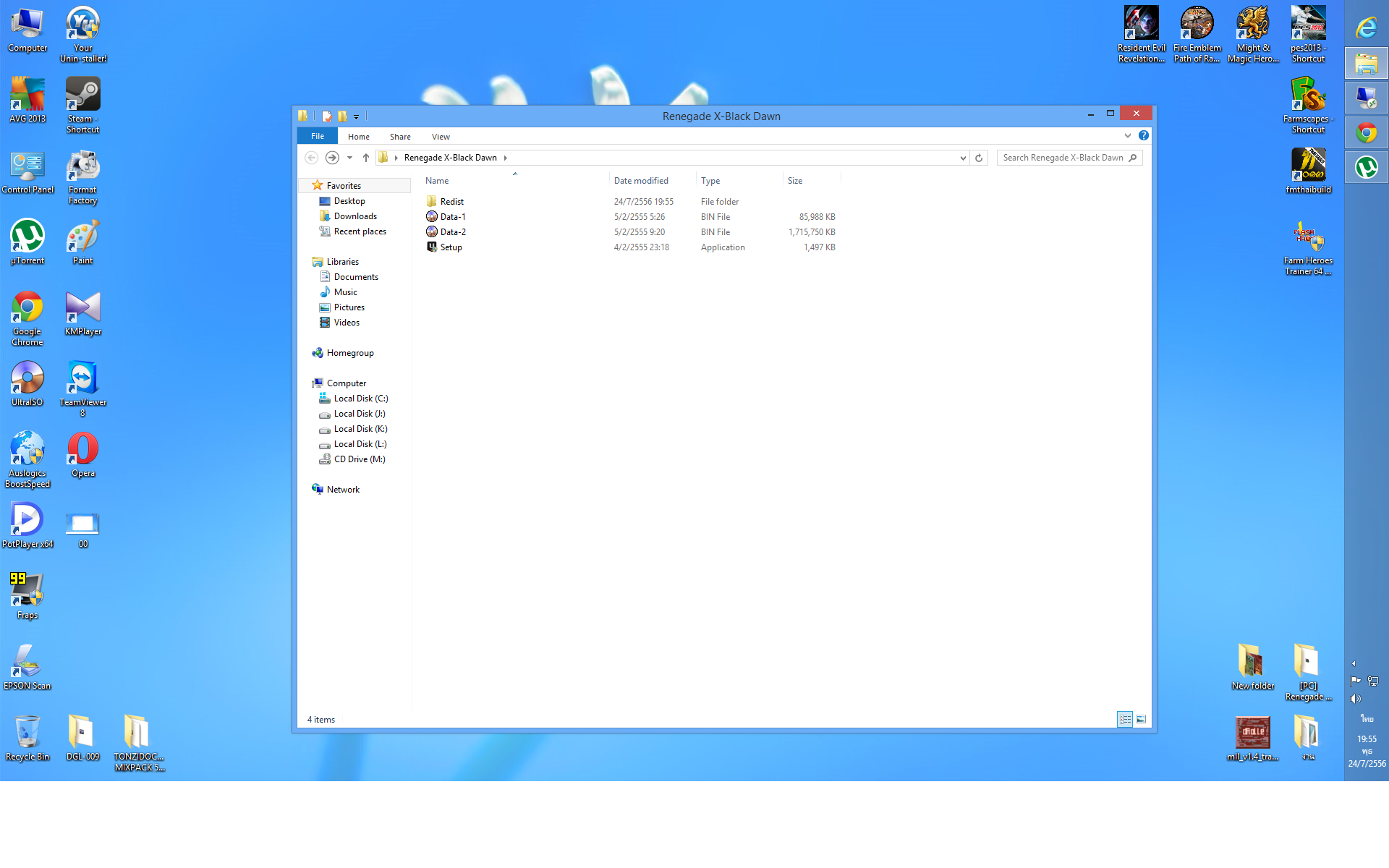Switch to large icons view
The height and width of the screenshot is (868, 1389).
[x=1141, y=719]
